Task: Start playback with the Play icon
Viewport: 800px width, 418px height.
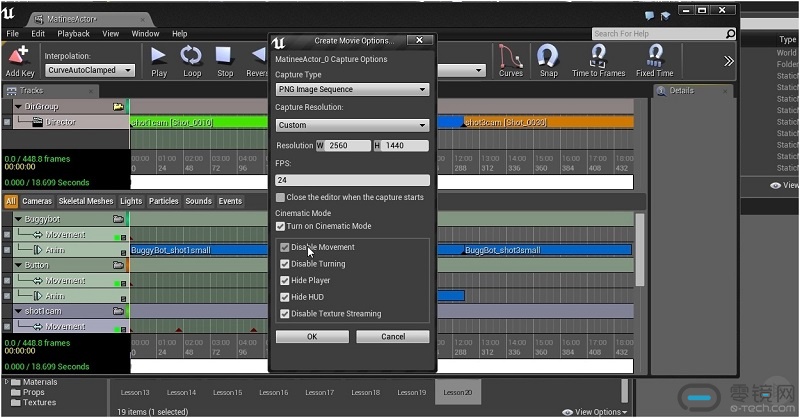Action: (159, 55)
